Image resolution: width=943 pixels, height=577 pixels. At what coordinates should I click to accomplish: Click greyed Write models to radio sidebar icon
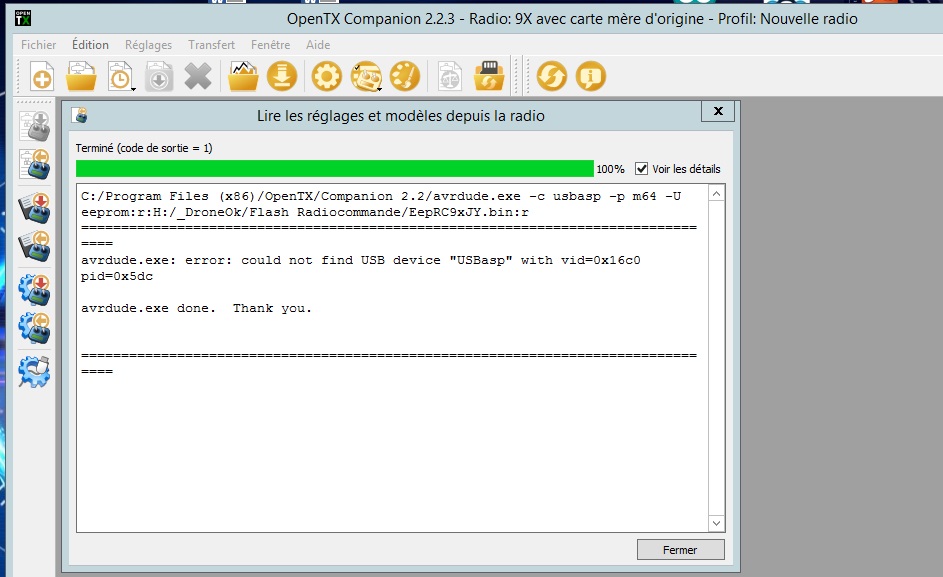[x=34, y=126]
